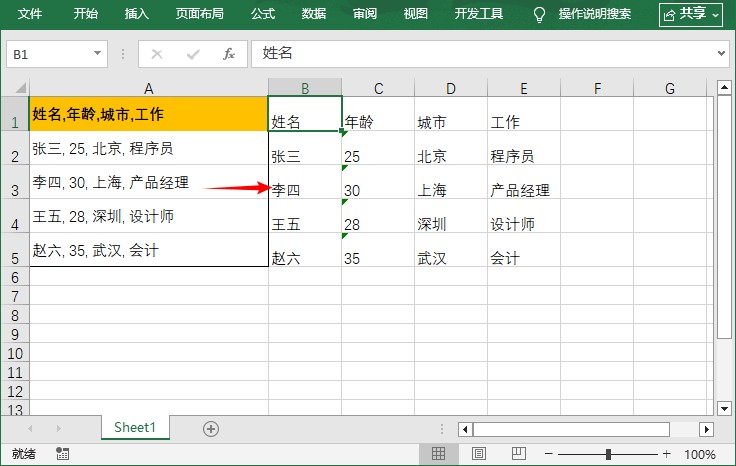736x466 pixels.
Task: Select row 10 header
Action: (x=15, y=353)
